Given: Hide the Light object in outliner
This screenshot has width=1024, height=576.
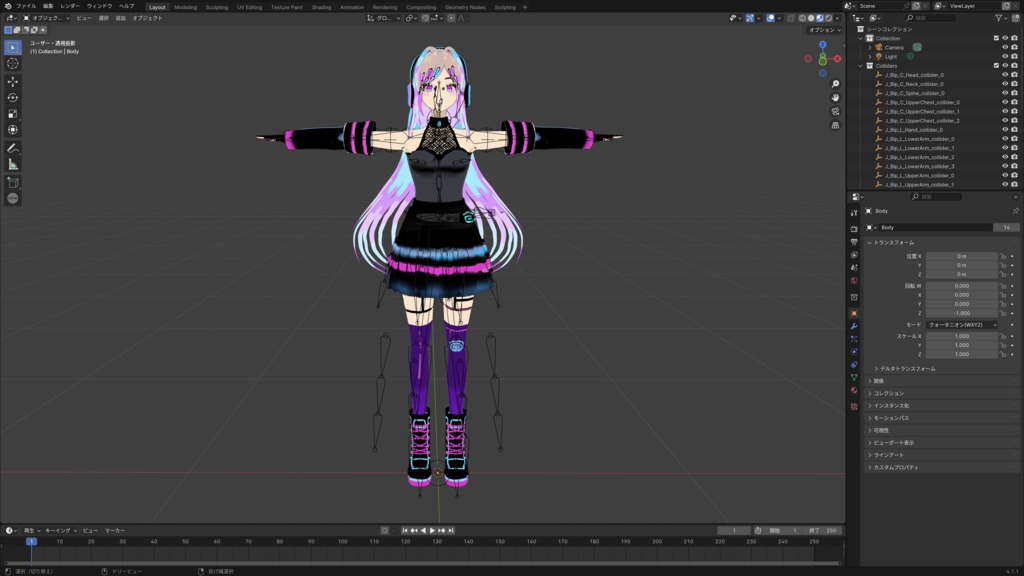Looking at the screenshot, I should (1005, 57).
